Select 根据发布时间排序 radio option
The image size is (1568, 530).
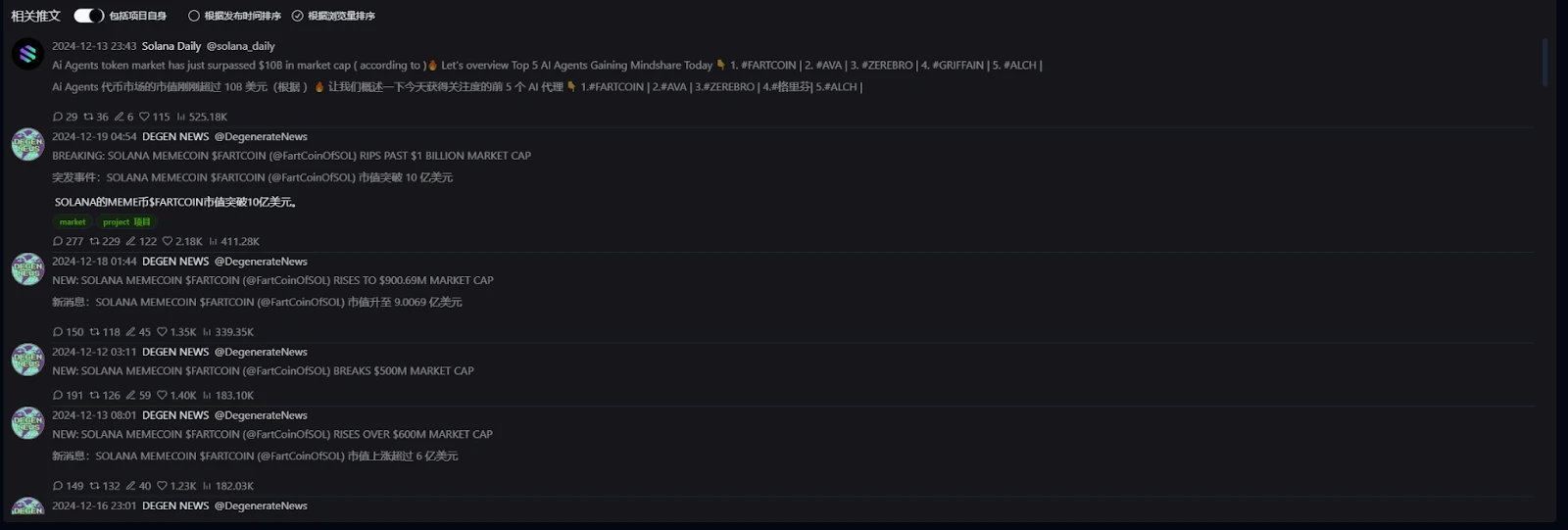pos(194,16)
